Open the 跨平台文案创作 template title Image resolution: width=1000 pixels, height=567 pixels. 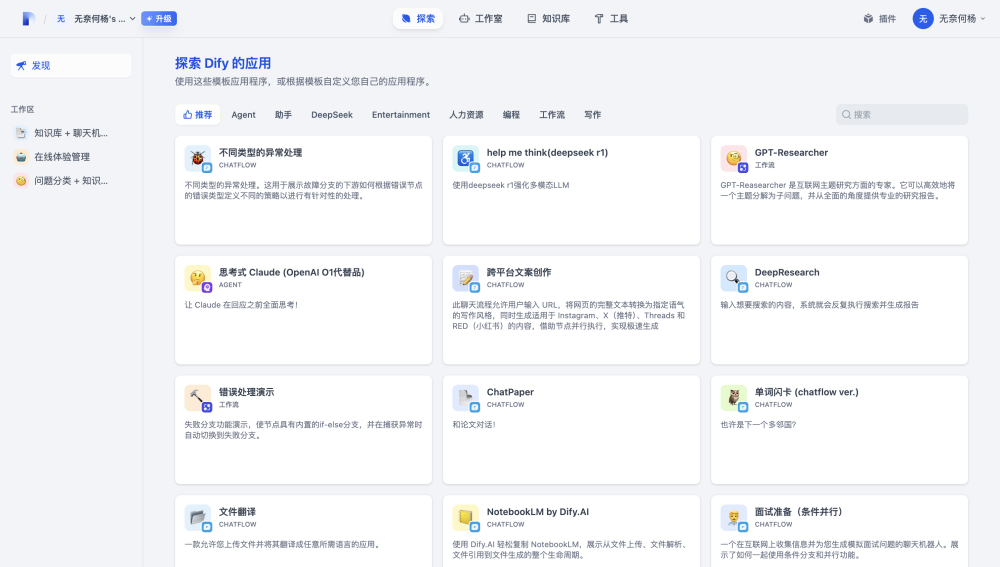click(518, 272)
